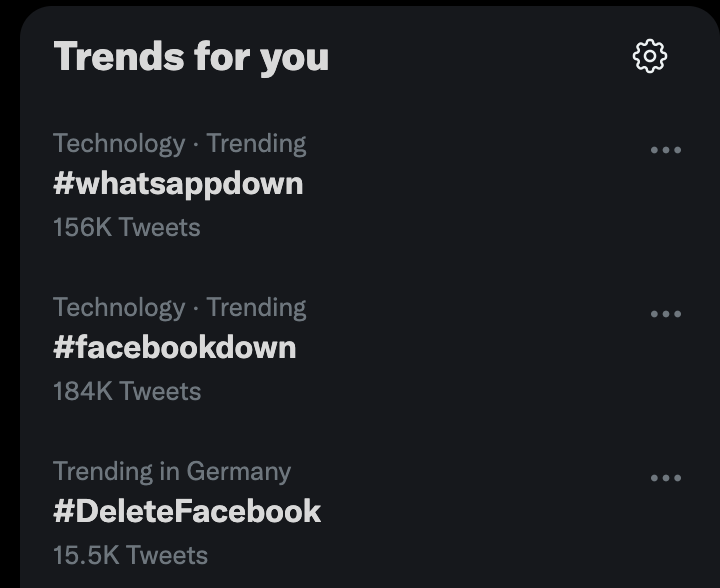Click the 15.5K Tweets count
The height and width of the screenshot is (588, 720).
point(130,555)
